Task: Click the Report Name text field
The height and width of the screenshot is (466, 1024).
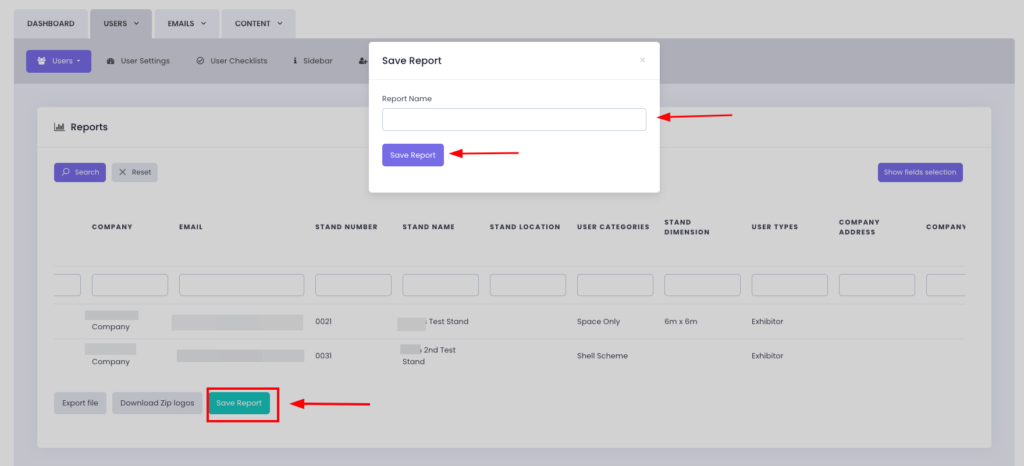Action: pos(514,119)
